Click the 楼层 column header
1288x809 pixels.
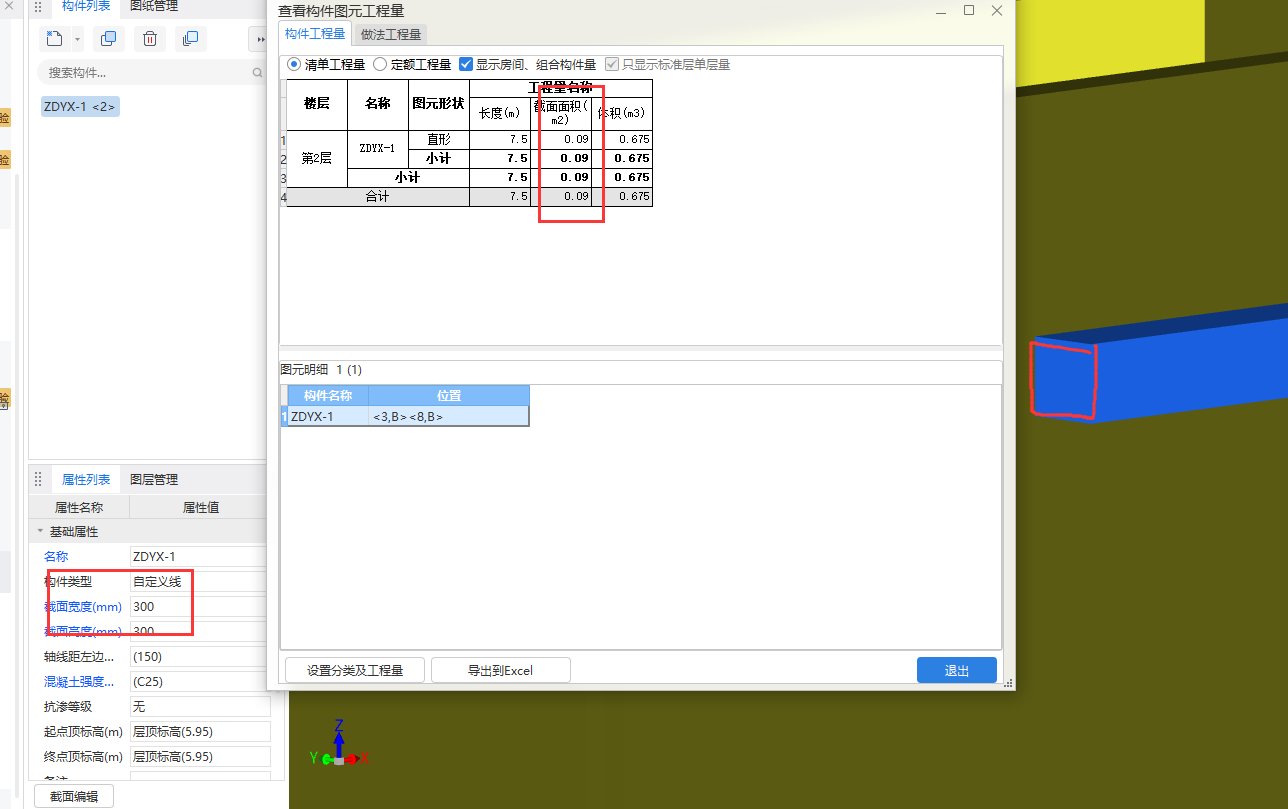click(317, 104)
